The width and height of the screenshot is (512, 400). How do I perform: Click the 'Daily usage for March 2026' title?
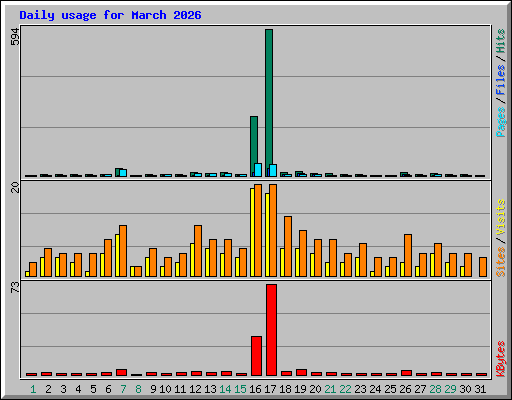[x=110, y=15]
